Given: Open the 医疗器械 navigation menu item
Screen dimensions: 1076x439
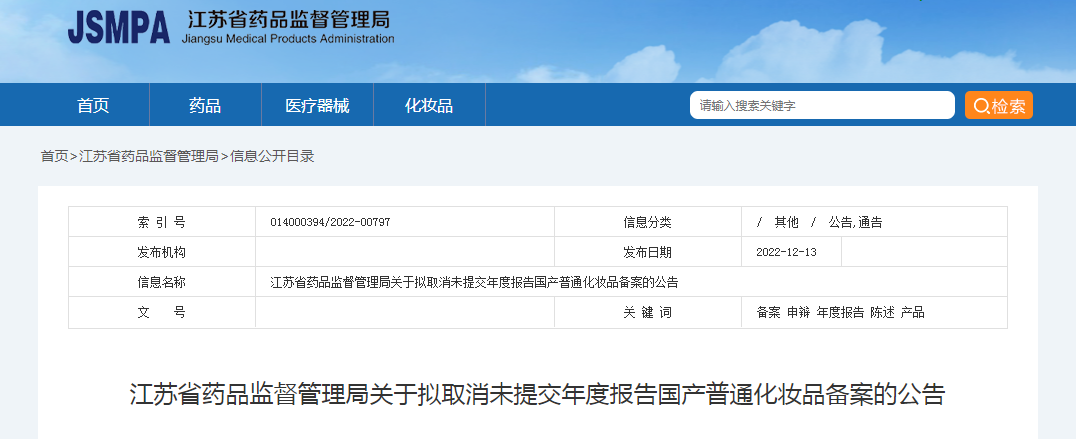Looking at the screenshot, I should point(317,106).
